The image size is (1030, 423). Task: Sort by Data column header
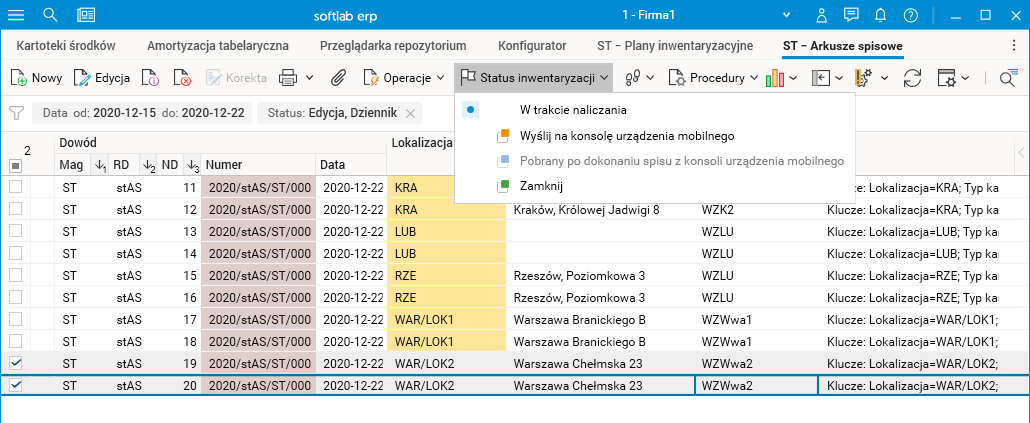coord(351,165)
